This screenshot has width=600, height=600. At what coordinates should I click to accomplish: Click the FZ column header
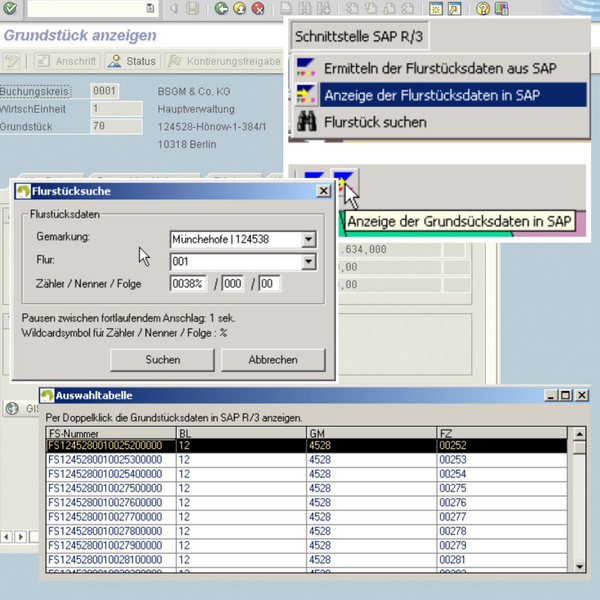pos(502,433)
